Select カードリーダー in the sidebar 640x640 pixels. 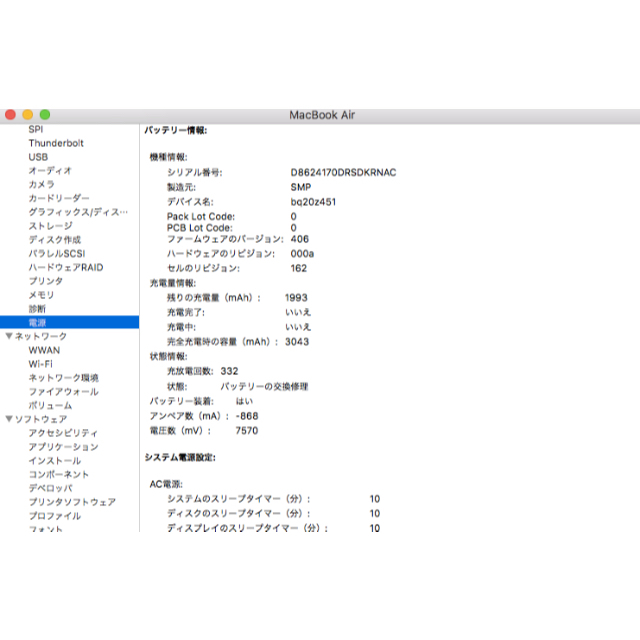tap(59, 198)
